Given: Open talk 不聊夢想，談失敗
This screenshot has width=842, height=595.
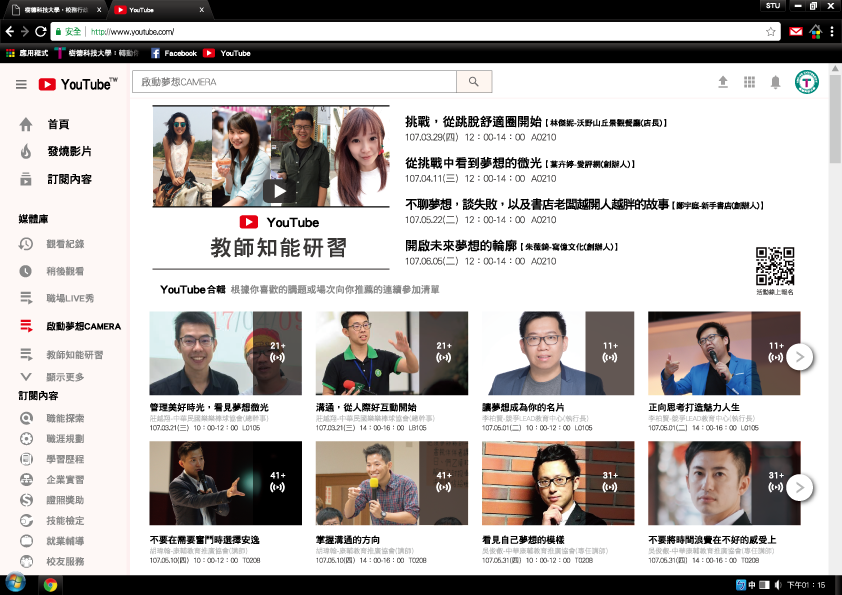Looking at the screenshot, I should click(537, 205).
